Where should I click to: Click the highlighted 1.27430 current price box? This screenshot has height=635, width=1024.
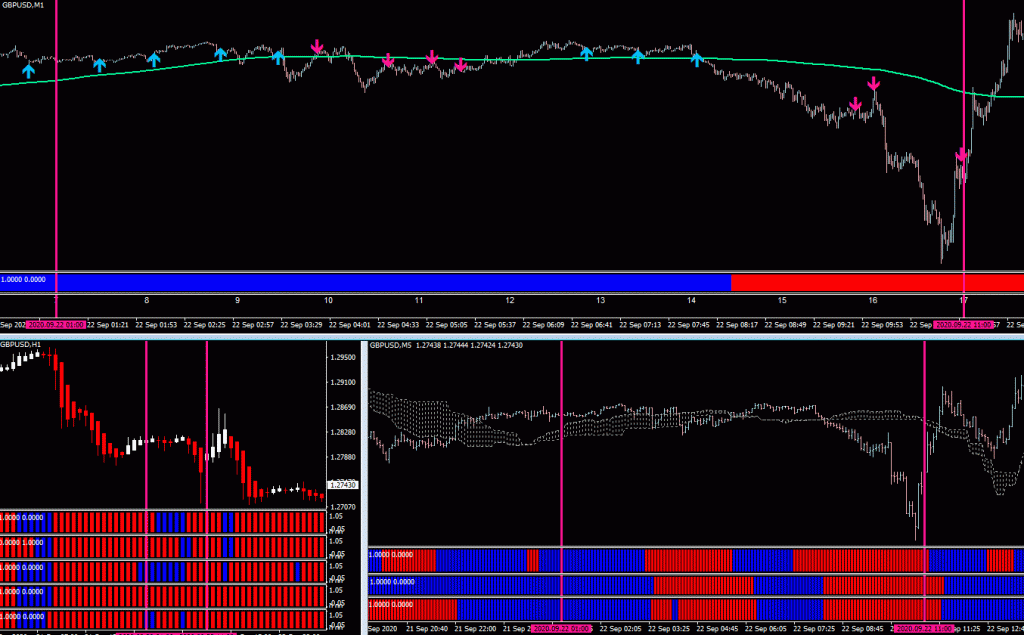[343, 485]
